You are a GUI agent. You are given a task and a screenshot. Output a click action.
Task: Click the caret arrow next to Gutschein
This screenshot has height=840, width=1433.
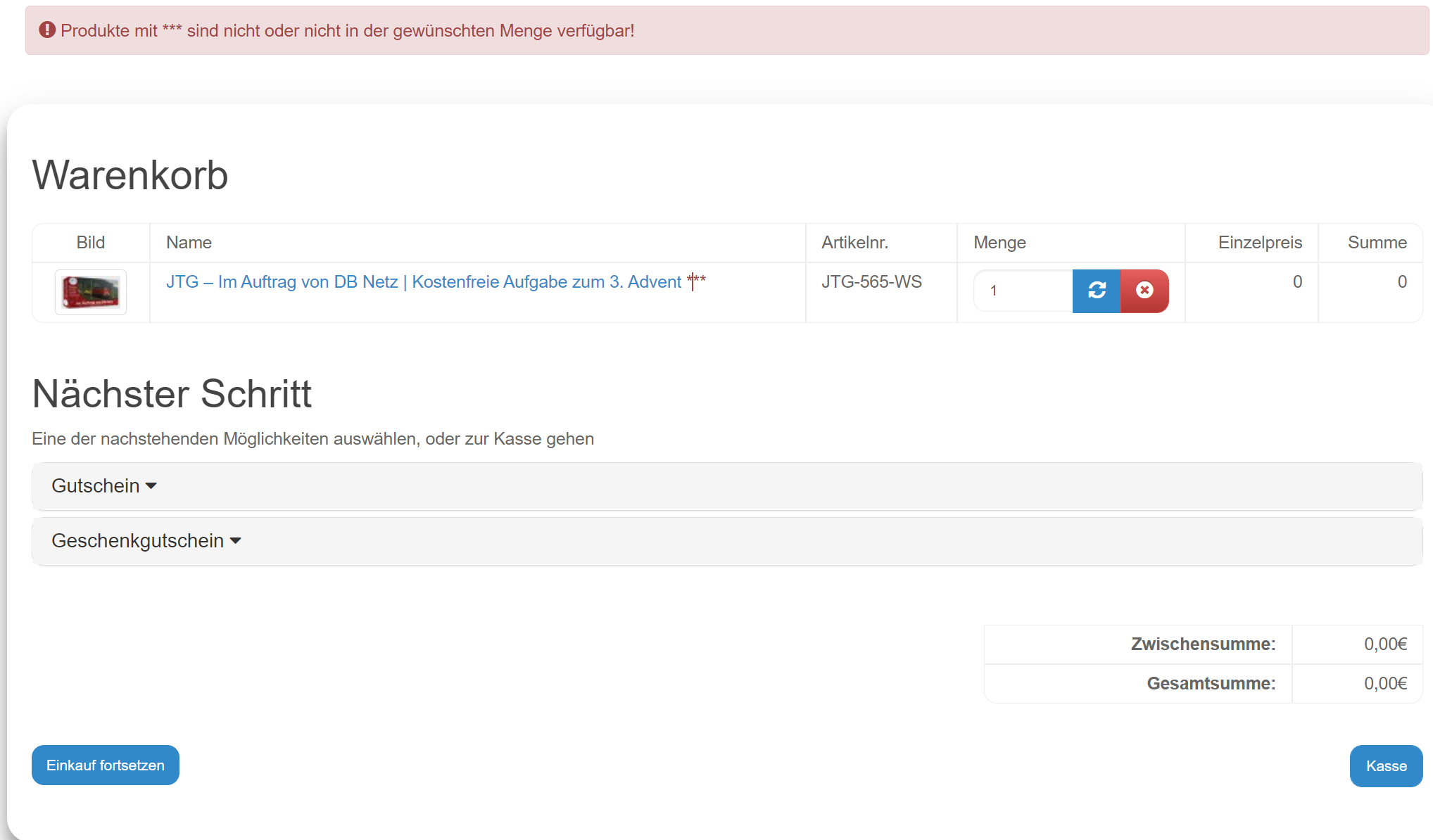coord(151,486)
